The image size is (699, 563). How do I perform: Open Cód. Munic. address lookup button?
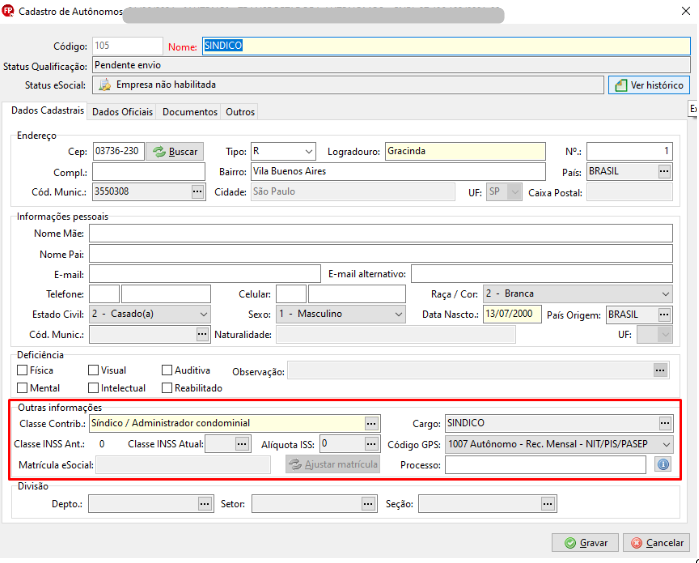tap(197, 192)
